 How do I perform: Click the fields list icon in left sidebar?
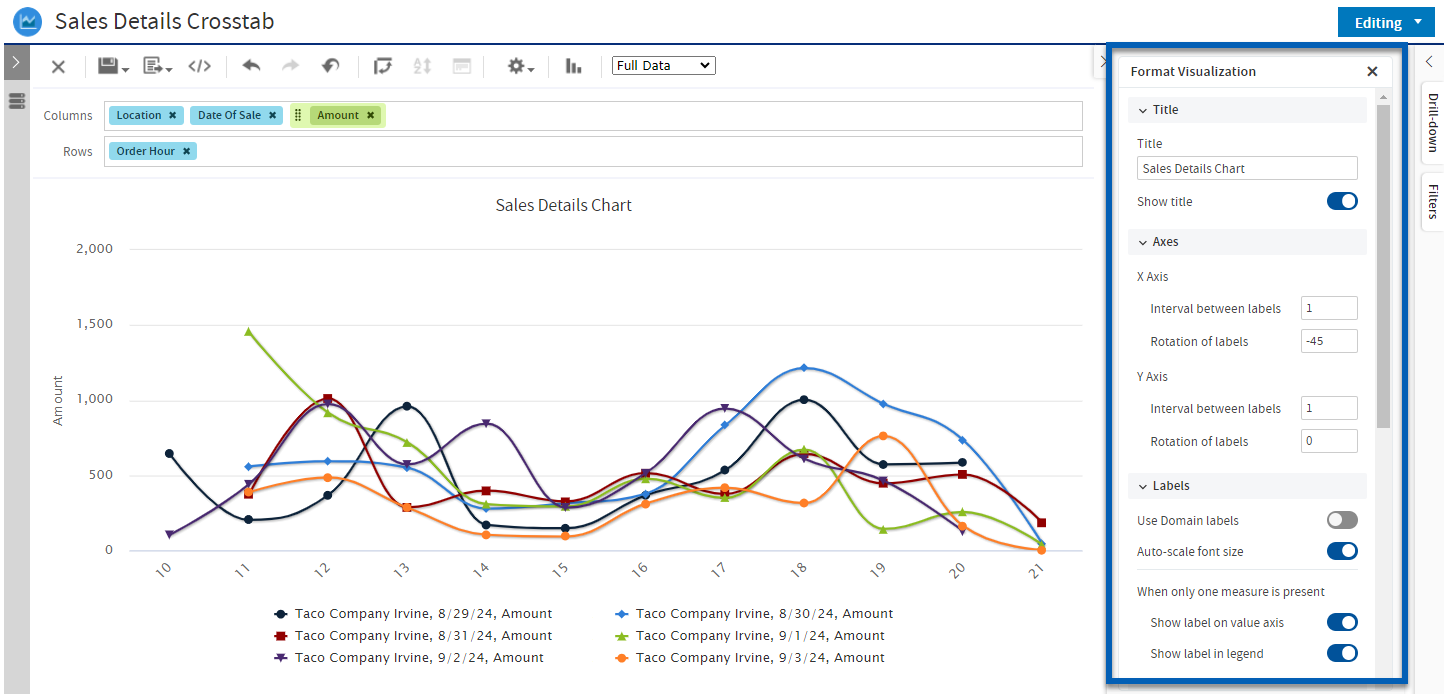pyautogui.click(x=16, y=101)
